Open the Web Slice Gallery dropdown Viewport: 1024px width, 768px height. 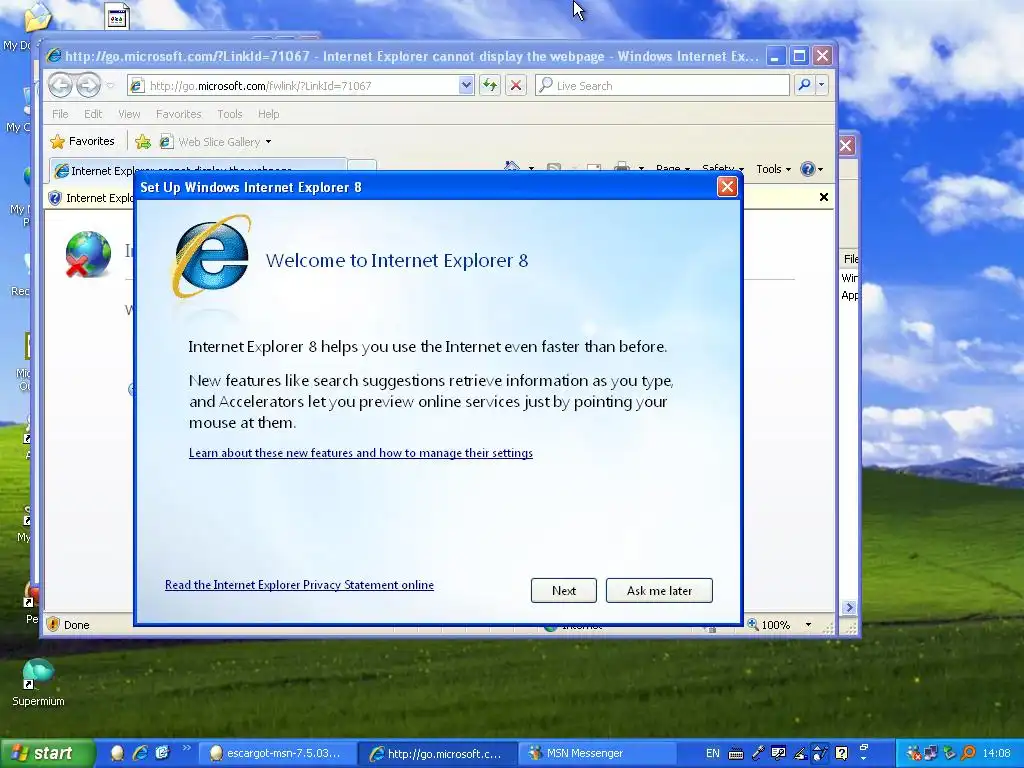pos(268,142)
